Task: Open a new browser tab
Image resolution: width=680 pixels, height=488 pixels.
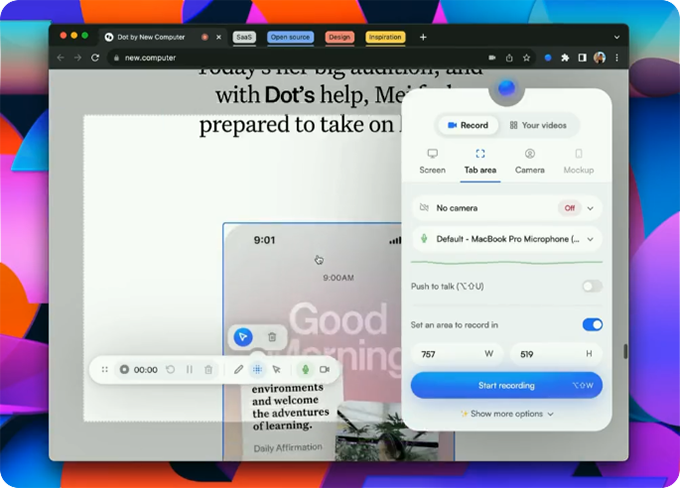Action: pos(423,37)
